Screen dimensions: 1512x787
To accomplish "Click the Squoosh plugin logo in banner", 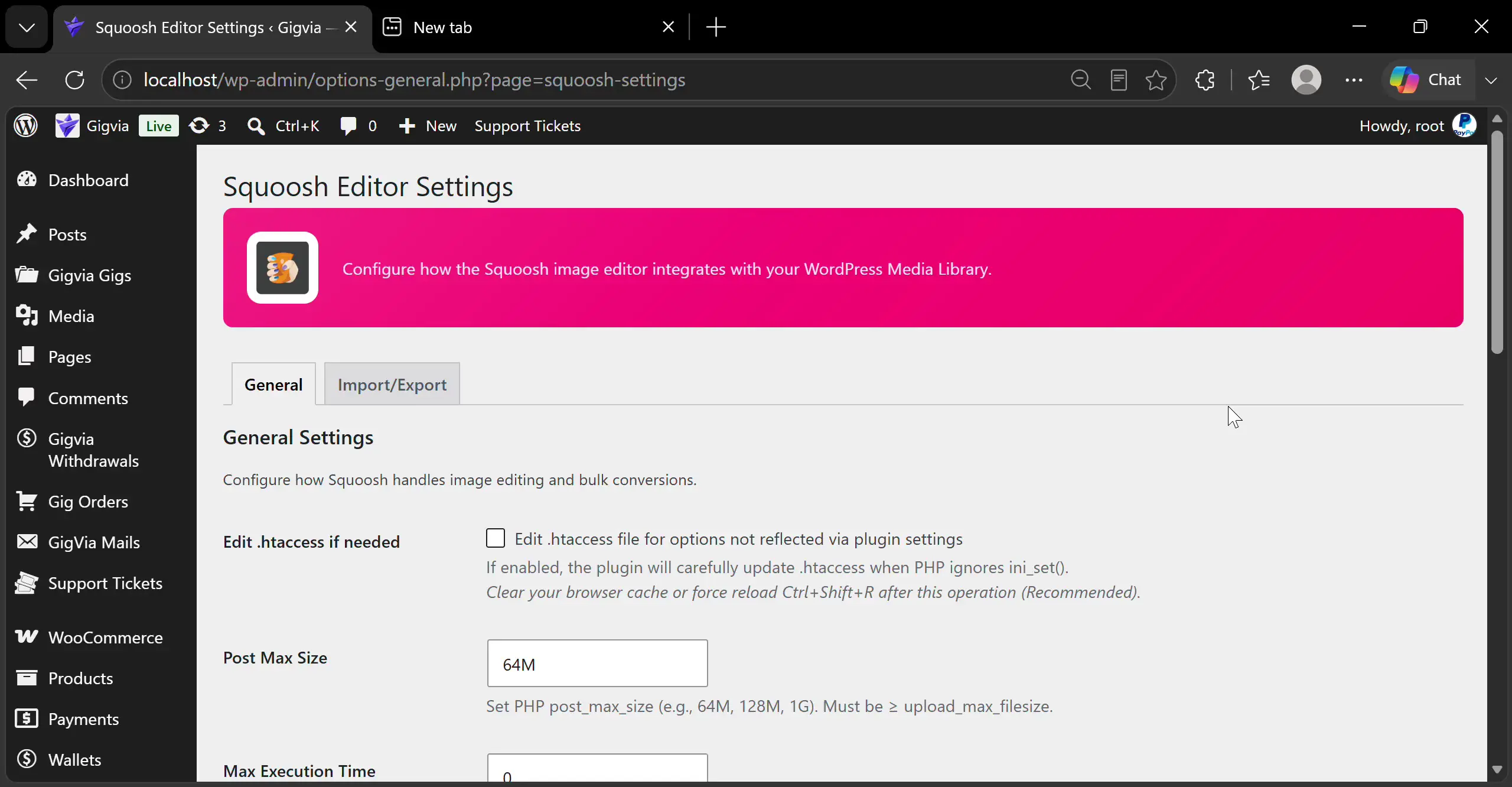I will pos(282,268).
